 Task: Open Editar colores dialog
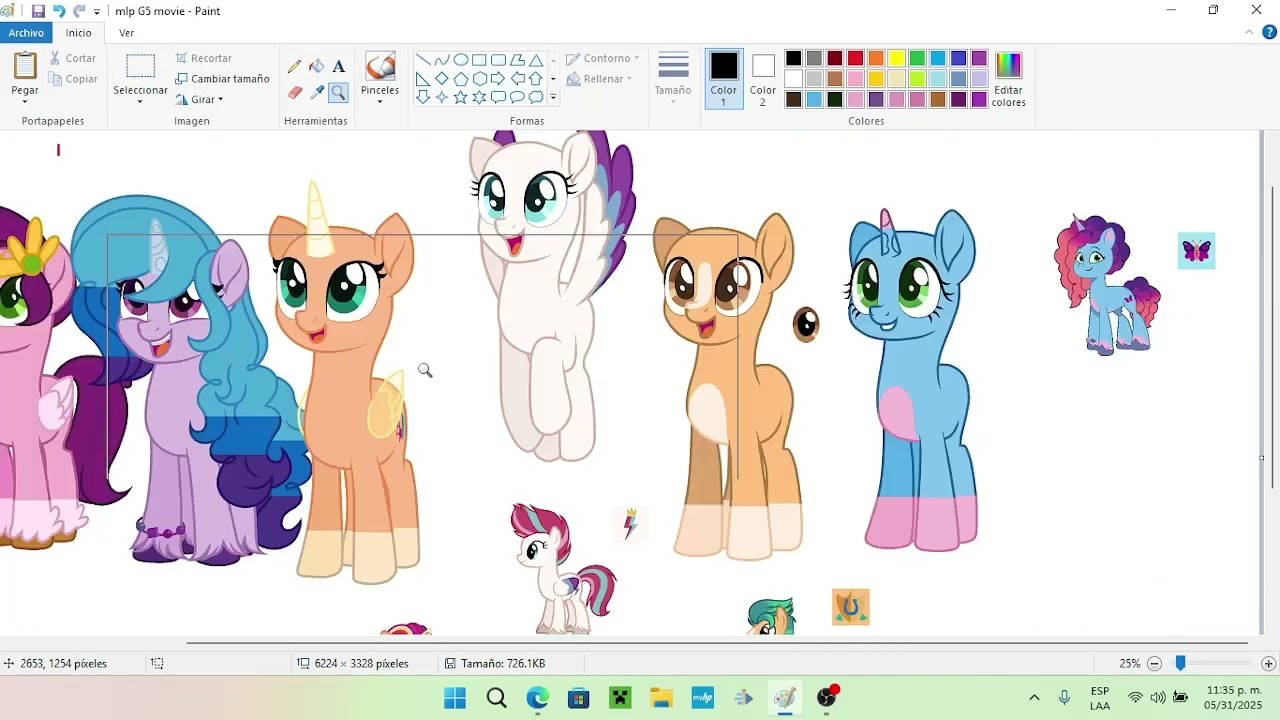[x=1008, y=79]
